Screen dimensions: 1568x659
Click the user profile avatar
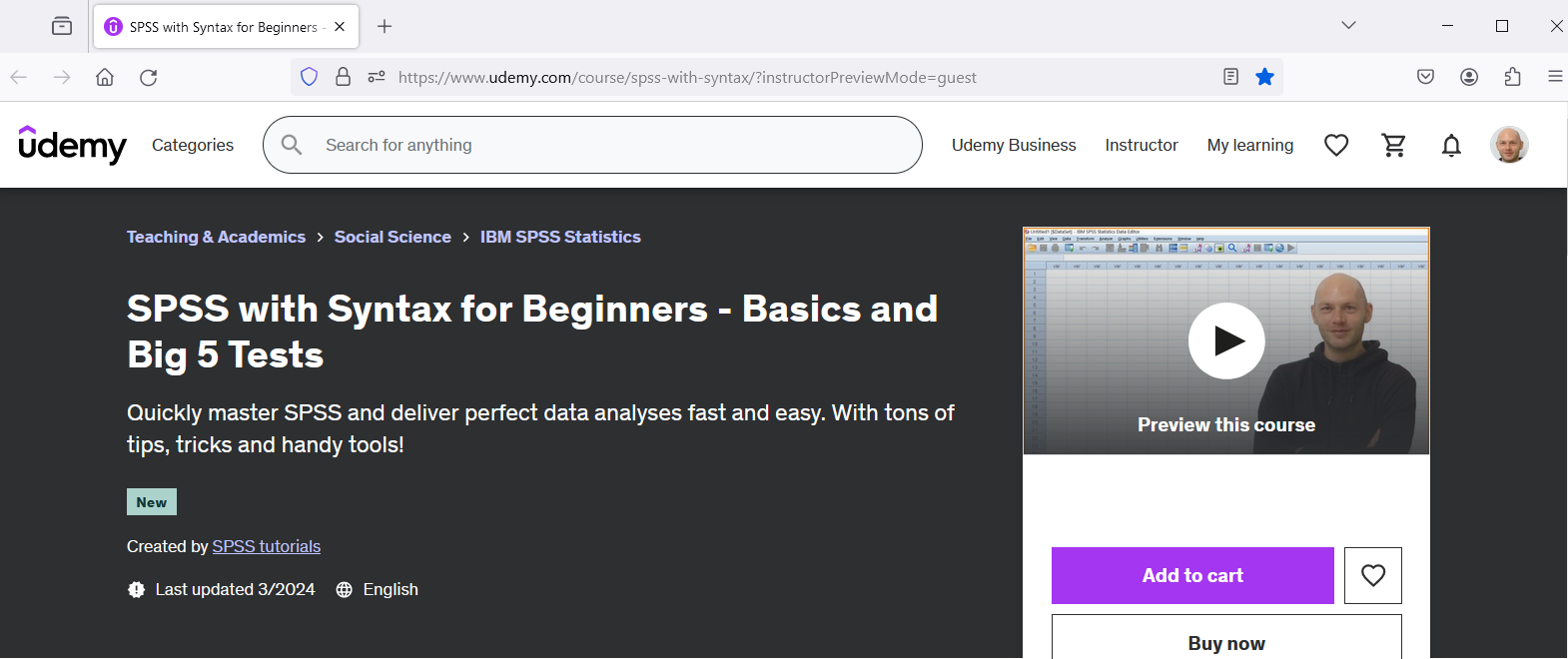pos(1508,145)
